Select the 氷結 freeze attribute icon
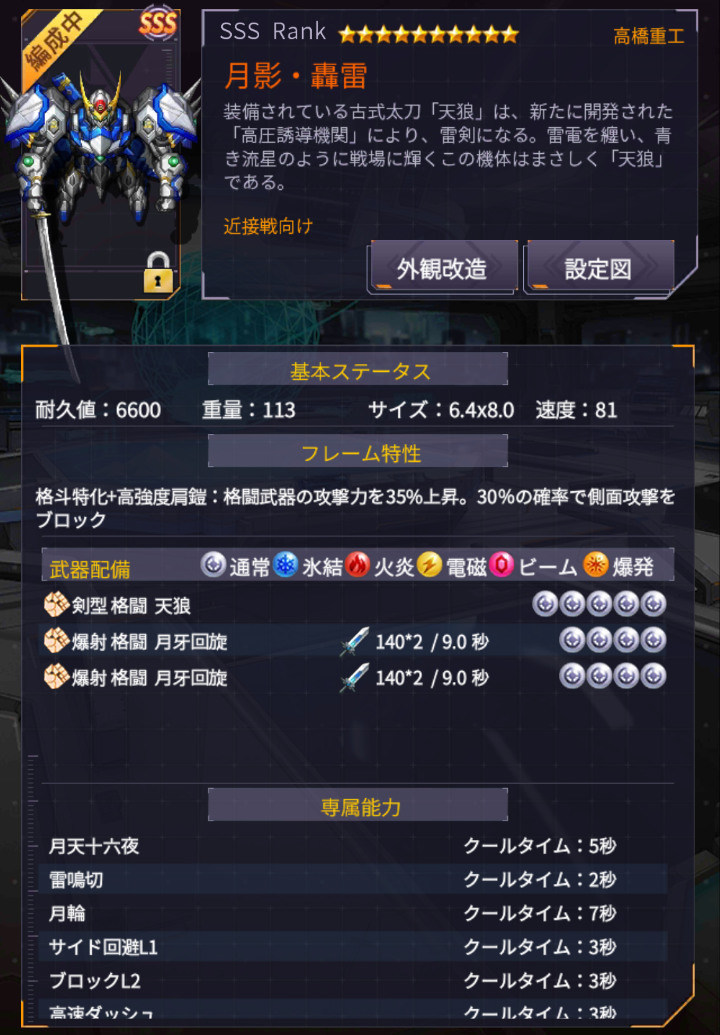The height and width of the screenshot is (1035, 720). 286,565
